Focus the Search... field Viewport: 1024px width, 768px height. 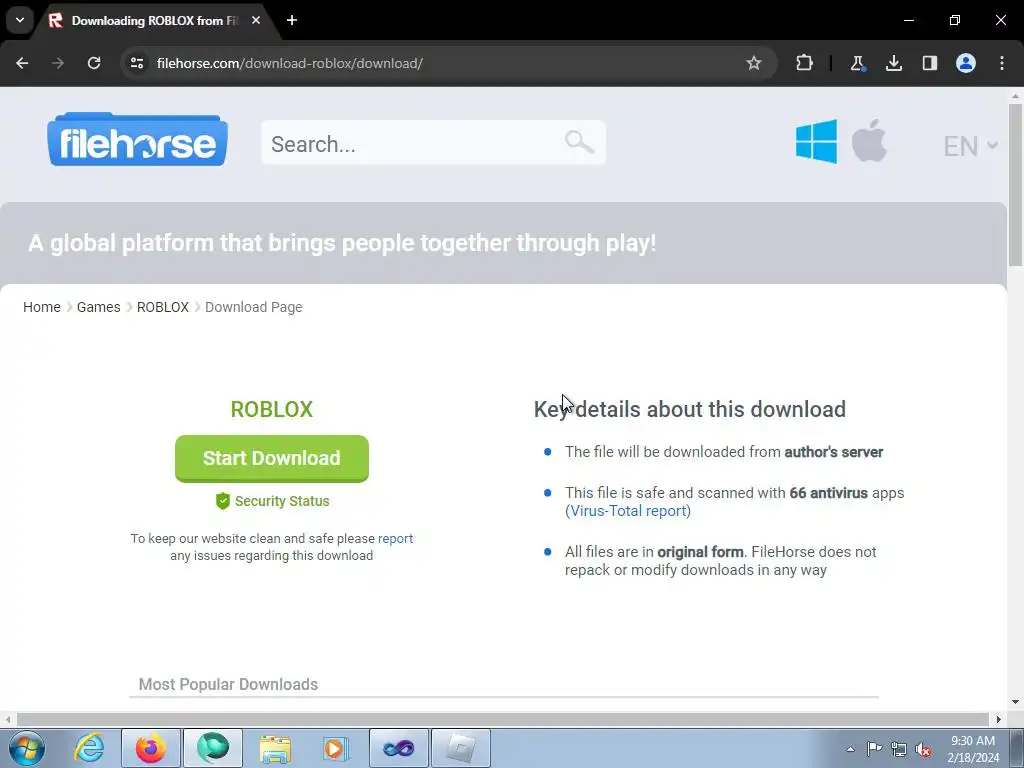433,142
